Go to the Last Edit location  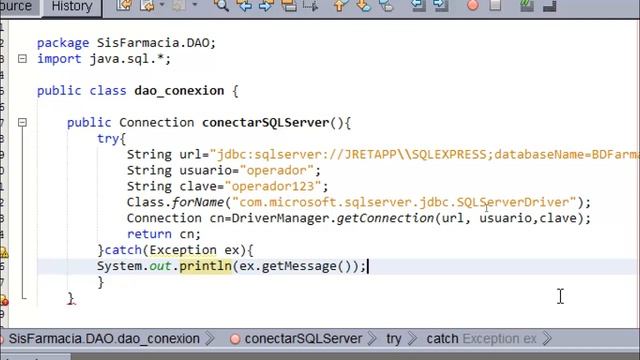(x=124, y=5)
